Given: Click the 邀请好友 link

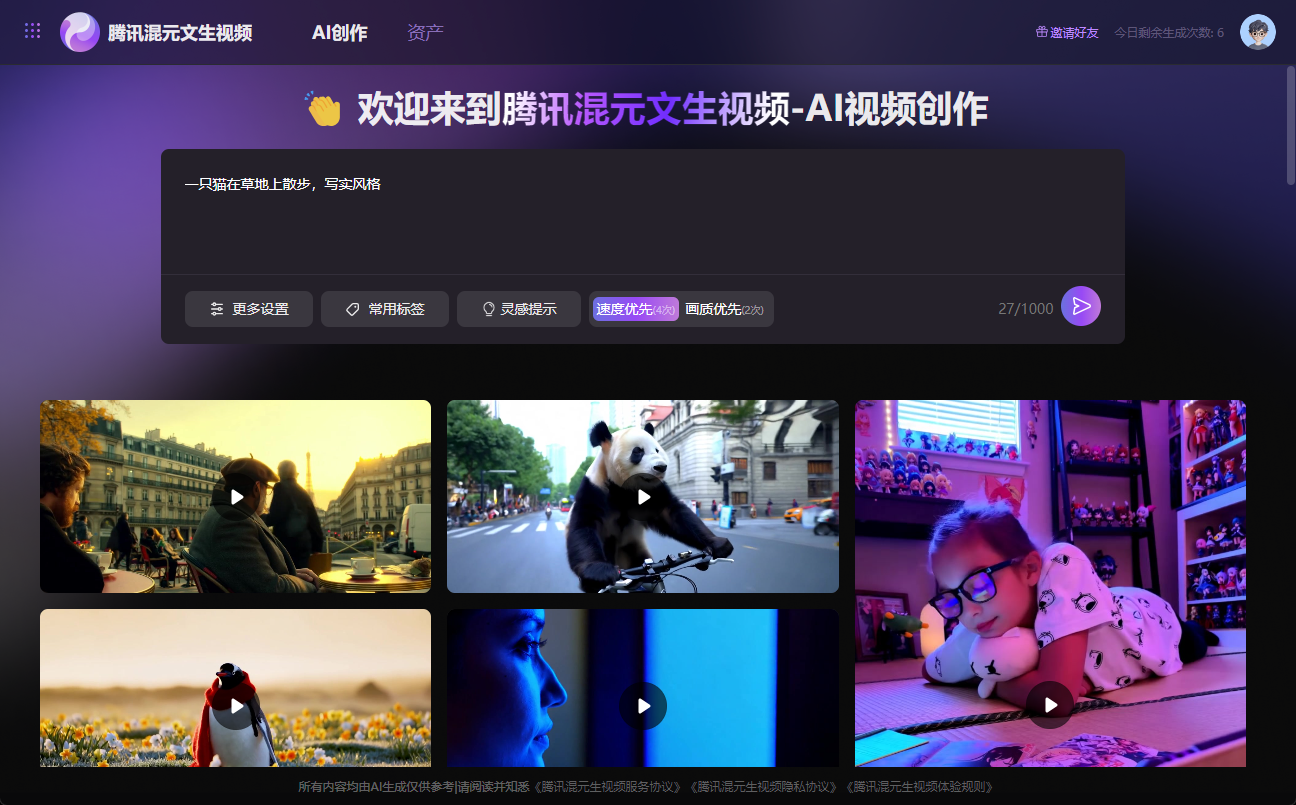Looking at the screenshot, I should coord(1073,32).
